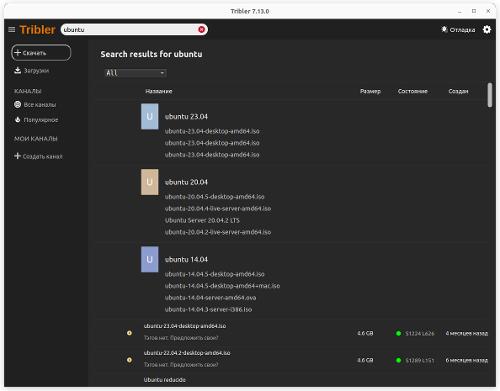Sort by Размер column header
The image size is (500, 391).
click(370, 91)
